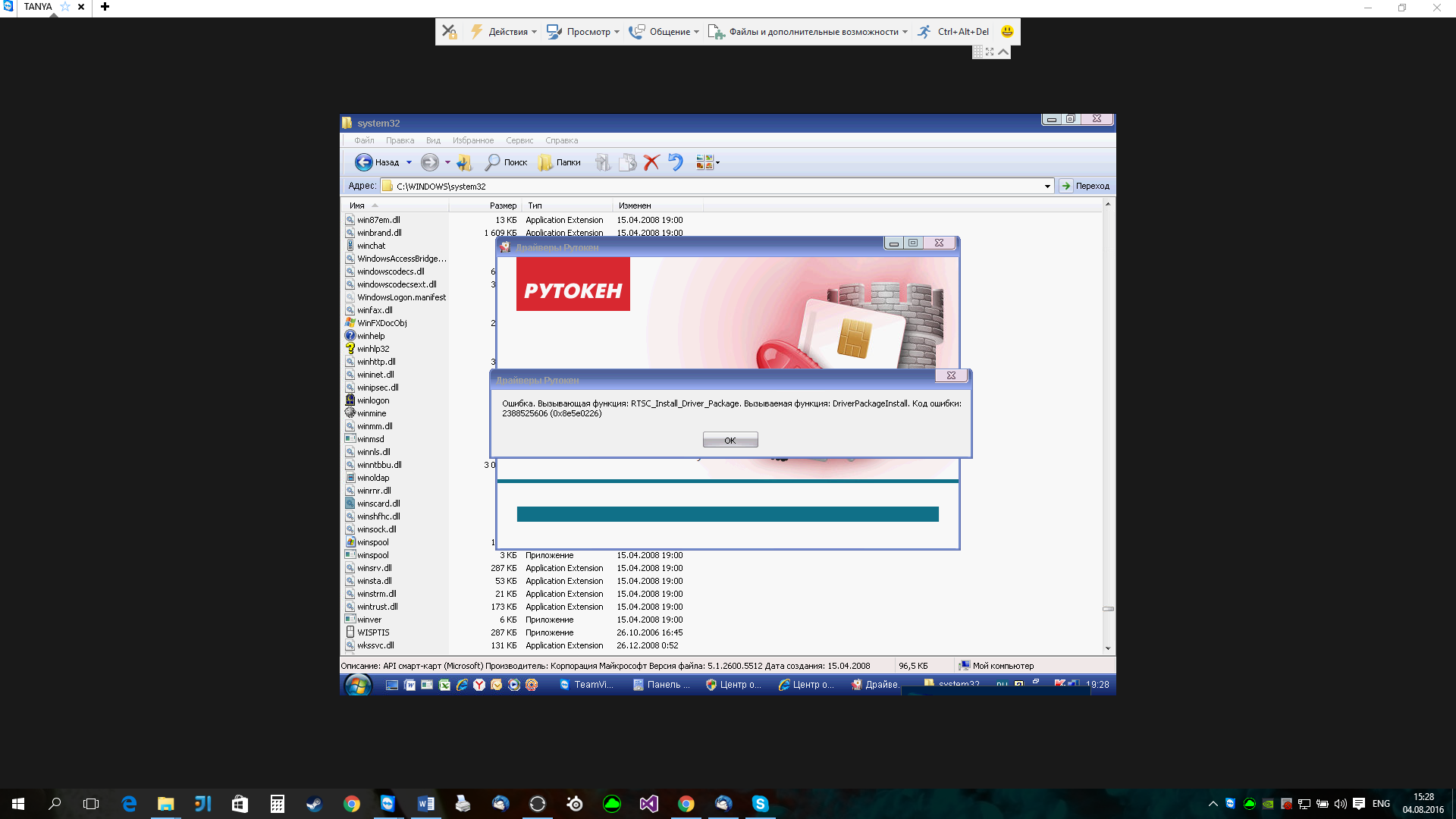Screen dimensions: 1456x819
Task: Toggle the Folders (Папки) pane
Action: click(559, 162)
